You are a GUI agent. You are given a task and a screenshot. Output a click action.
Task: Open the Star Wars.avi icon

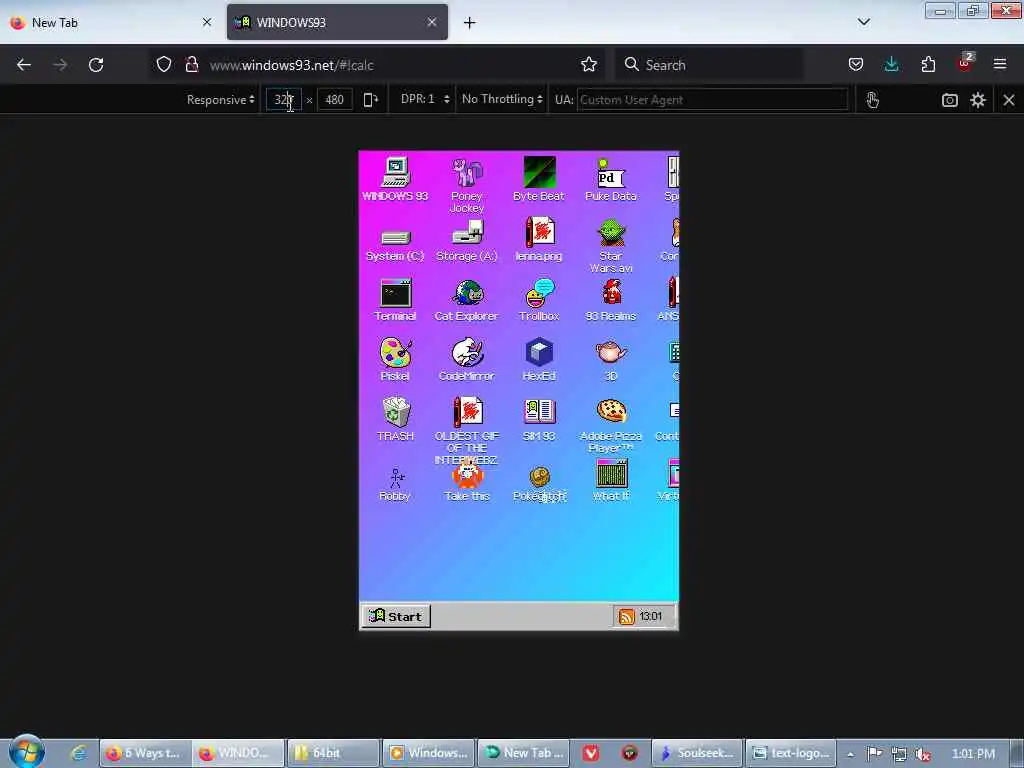click(611, 246)
